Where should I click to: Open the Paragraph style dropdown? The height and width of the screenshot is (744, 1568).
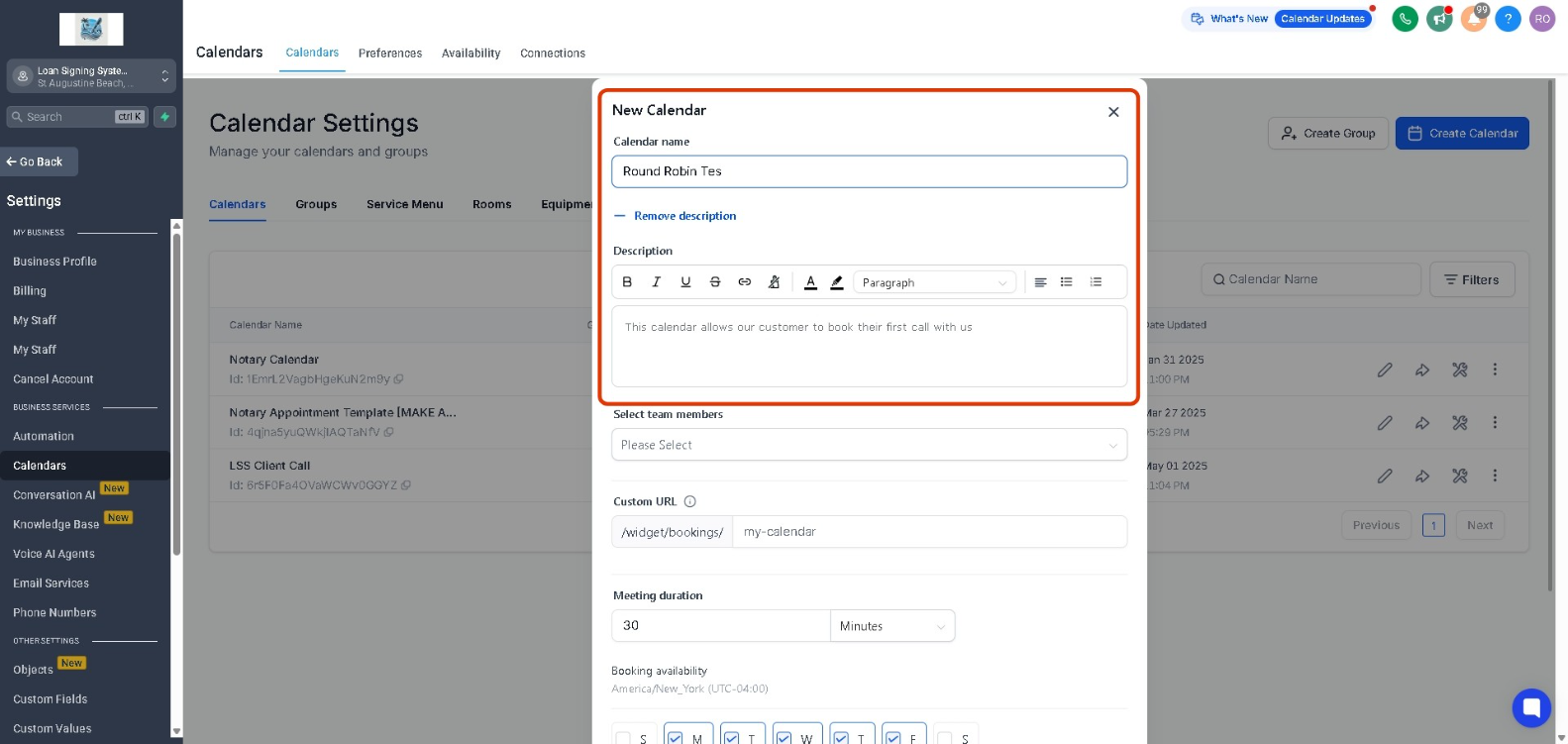click(x=934, y=282)
